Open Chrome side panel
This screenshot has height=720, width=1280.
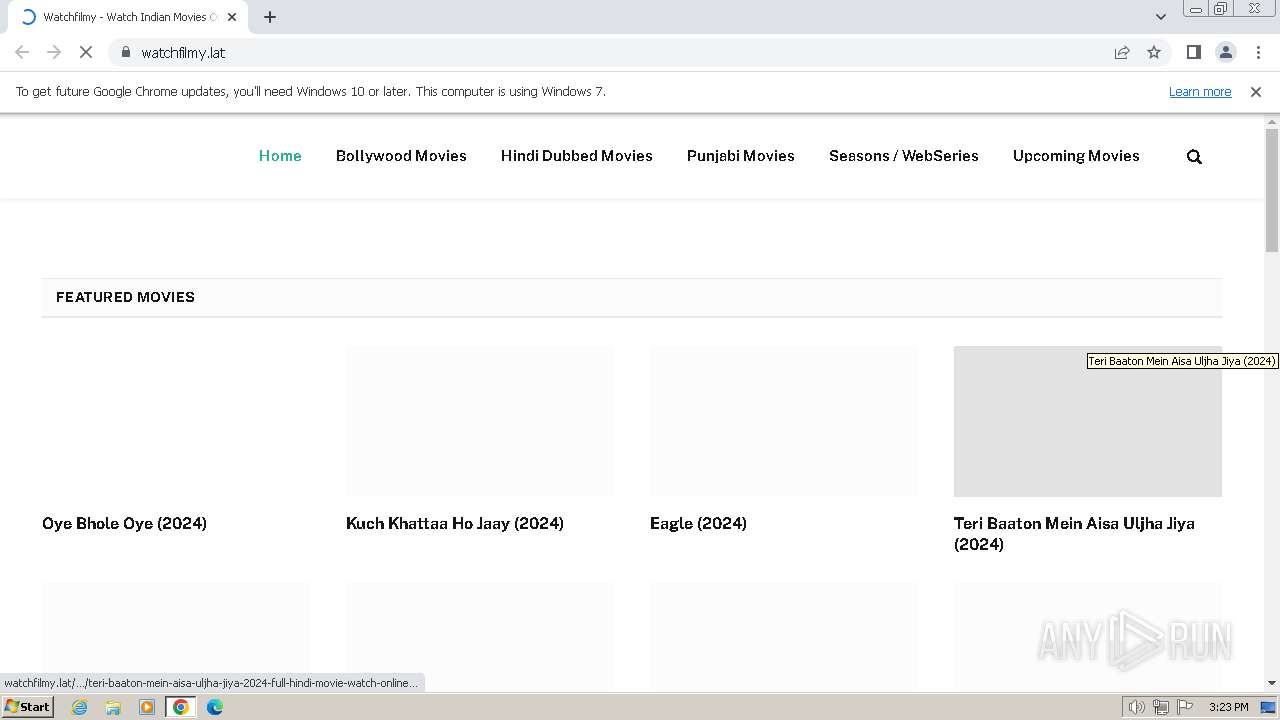click(1193, 52)
